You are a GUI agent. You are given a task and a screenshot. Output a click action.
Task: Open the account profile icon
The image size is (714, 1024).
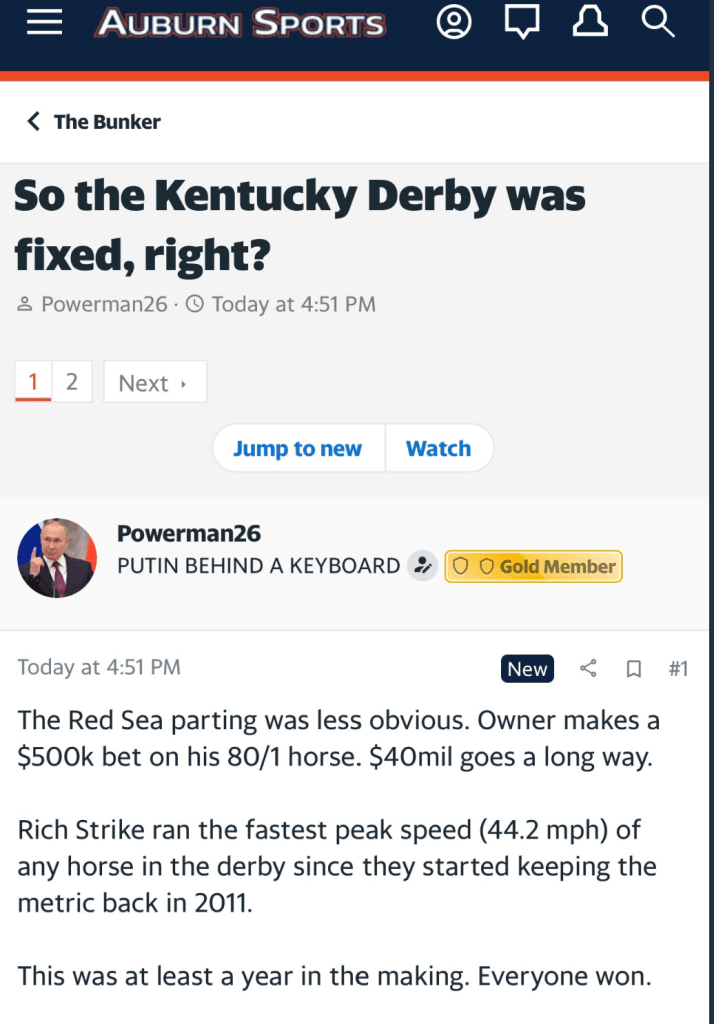click(454, 24)
